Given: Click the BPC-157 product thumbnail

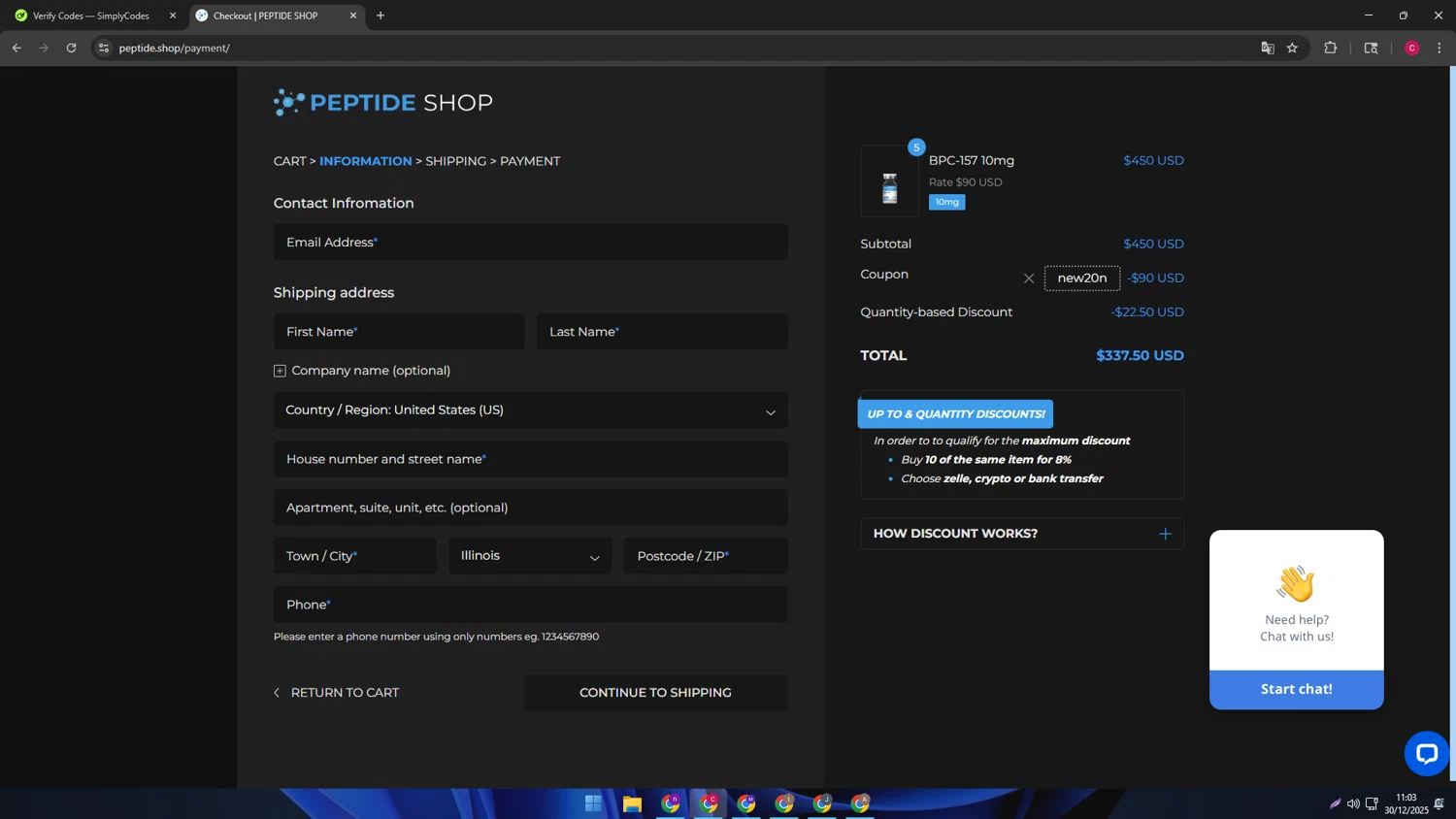Looking at the screenshot, I should pos(889,182).
